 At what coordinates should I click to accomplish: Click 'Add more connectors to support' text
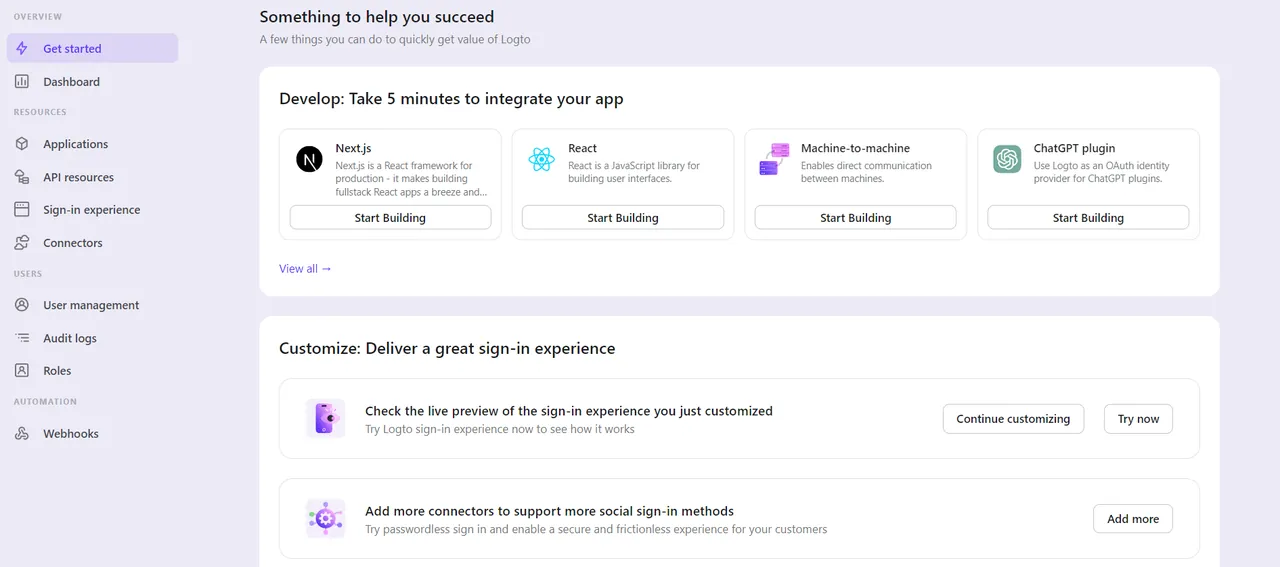coord(549,511)
